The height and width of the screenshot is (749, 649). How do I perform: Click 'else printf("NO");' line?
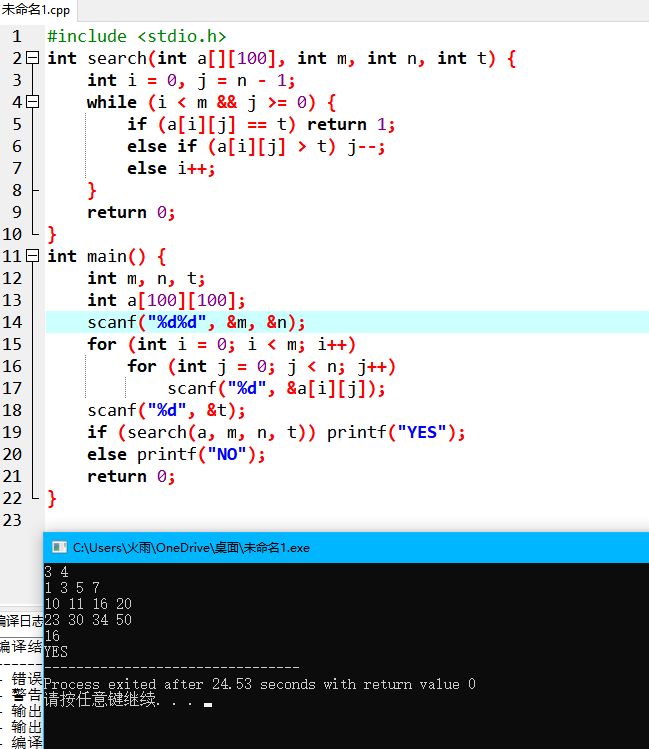[x=176, y=454]
